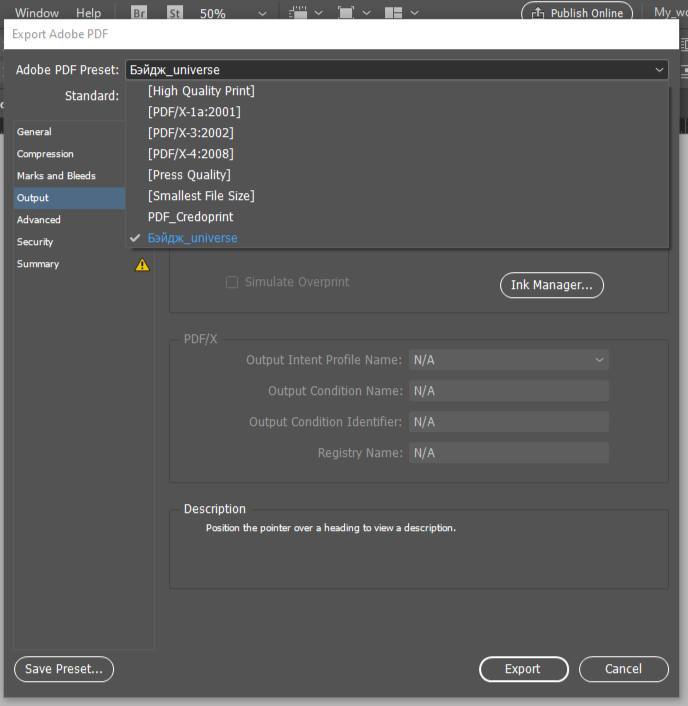
Task: Click the screen mode icon
Action: point(346,14)
